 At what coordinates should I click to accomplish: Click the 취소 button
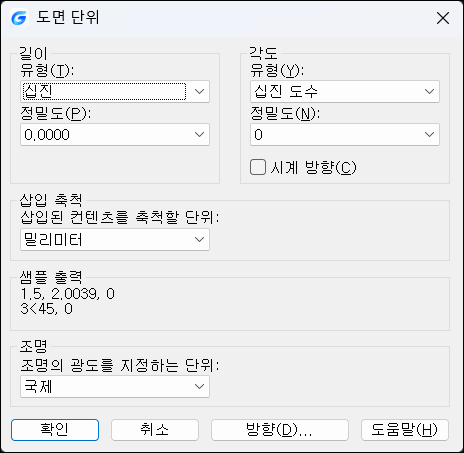[155, 430]
